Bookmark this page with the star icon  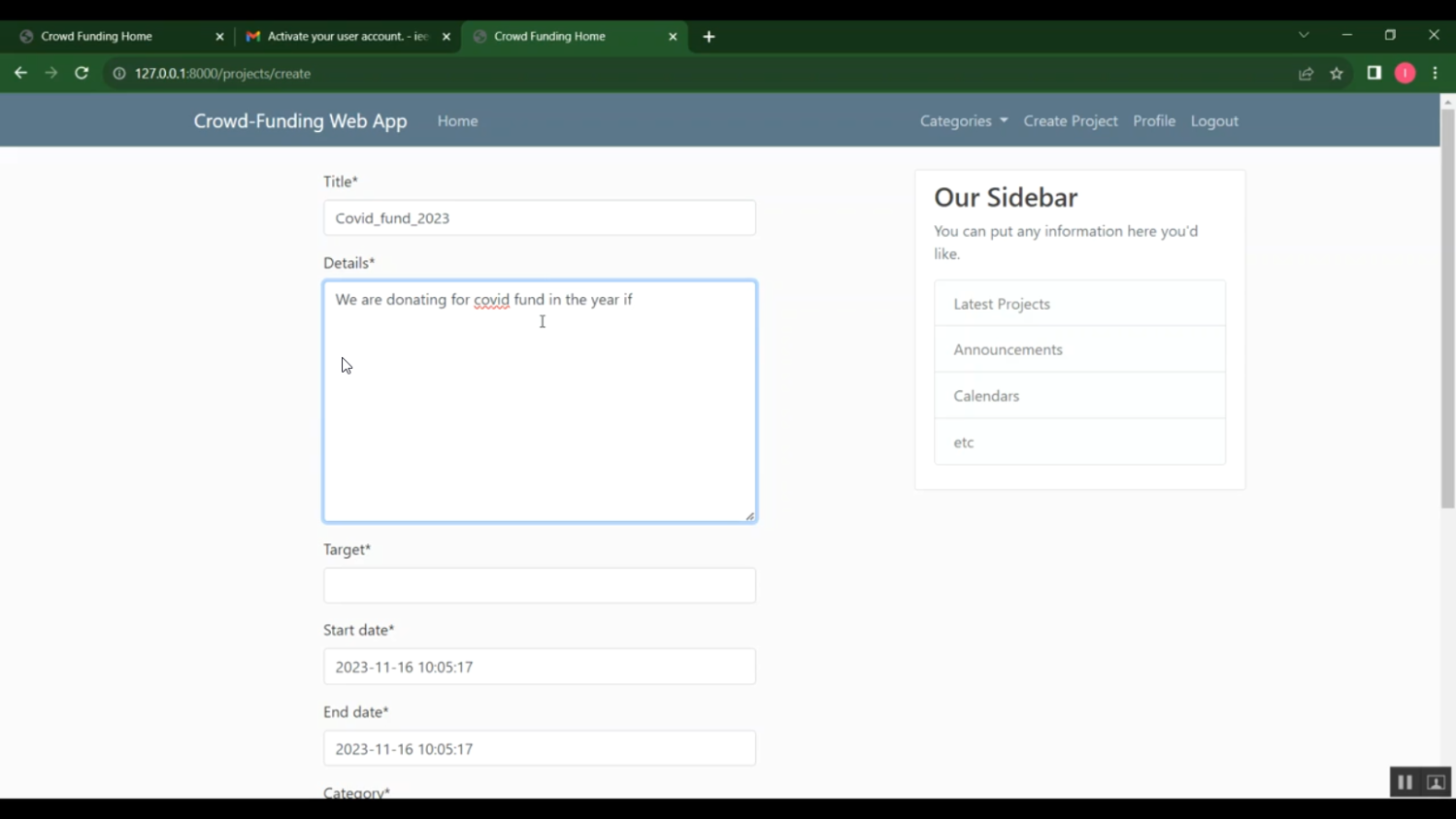pos(1337,74)
